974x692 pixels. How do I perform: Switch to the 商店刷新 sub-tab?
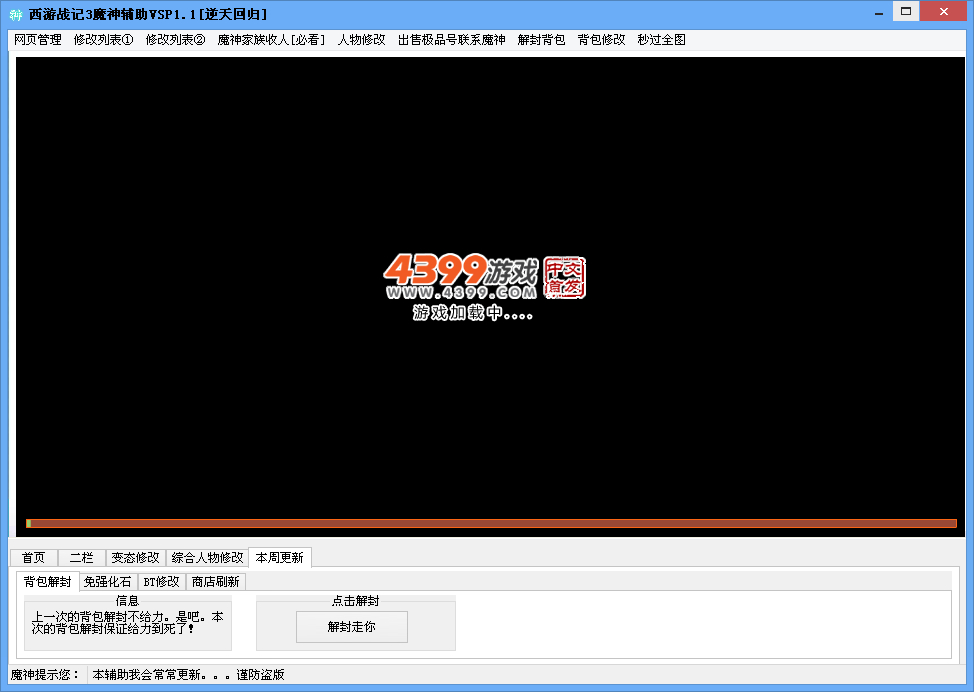click(216, 582)
